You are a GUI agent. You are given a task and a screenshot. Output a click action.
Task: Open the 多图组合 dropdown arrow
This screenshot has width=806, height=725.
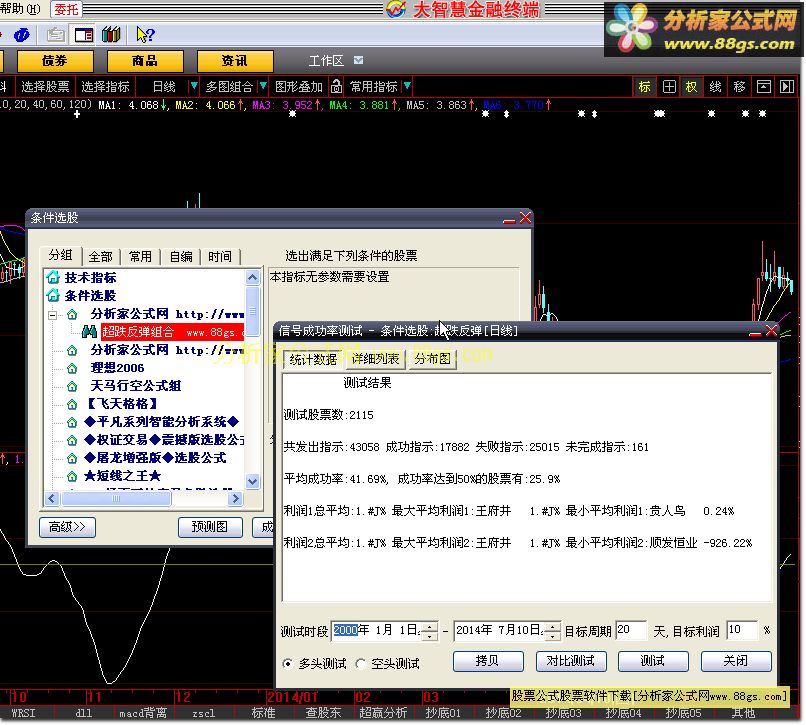(263, 86)
